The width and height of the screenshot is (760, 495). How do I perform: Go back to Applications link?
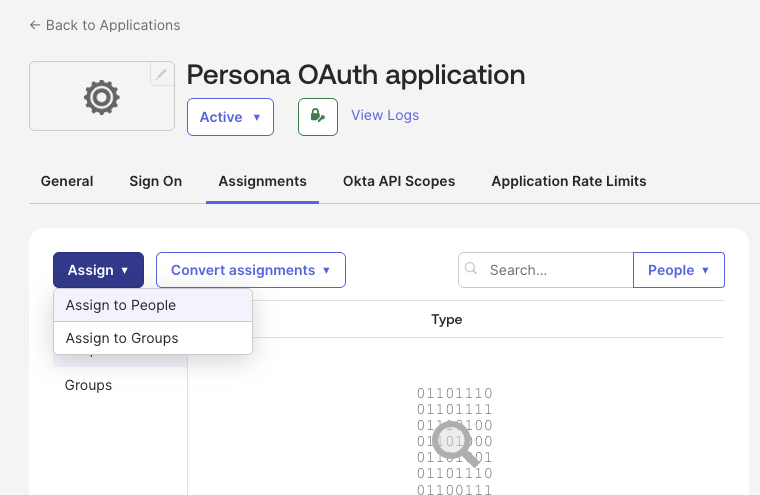[105, 25]
